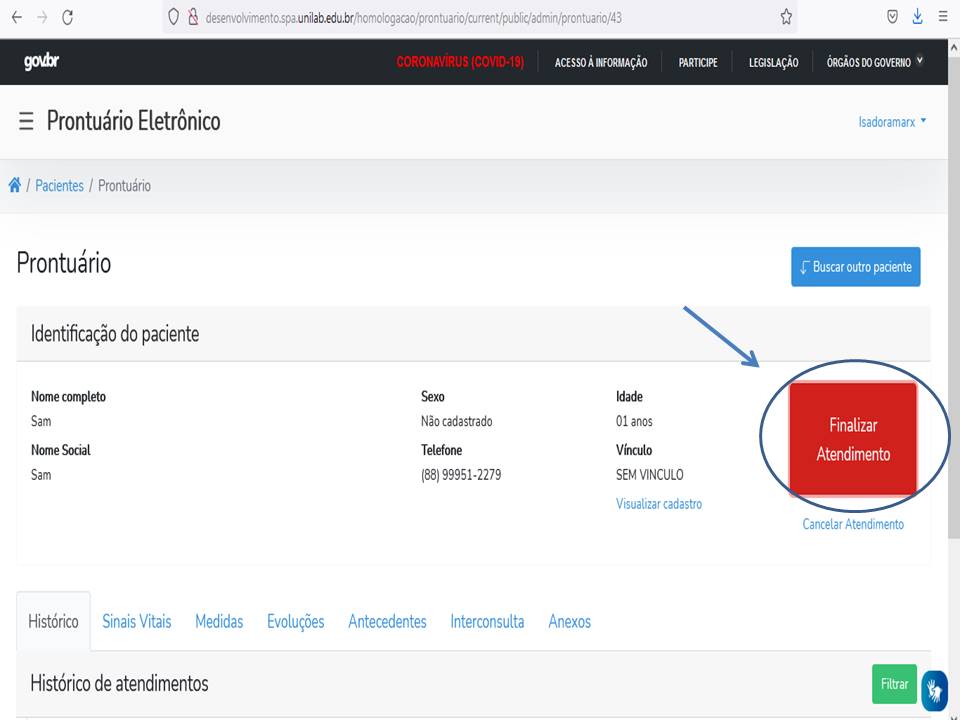Open the browser downloads icon
This screenshot has height=720, width=960.
tap(917, 17)
